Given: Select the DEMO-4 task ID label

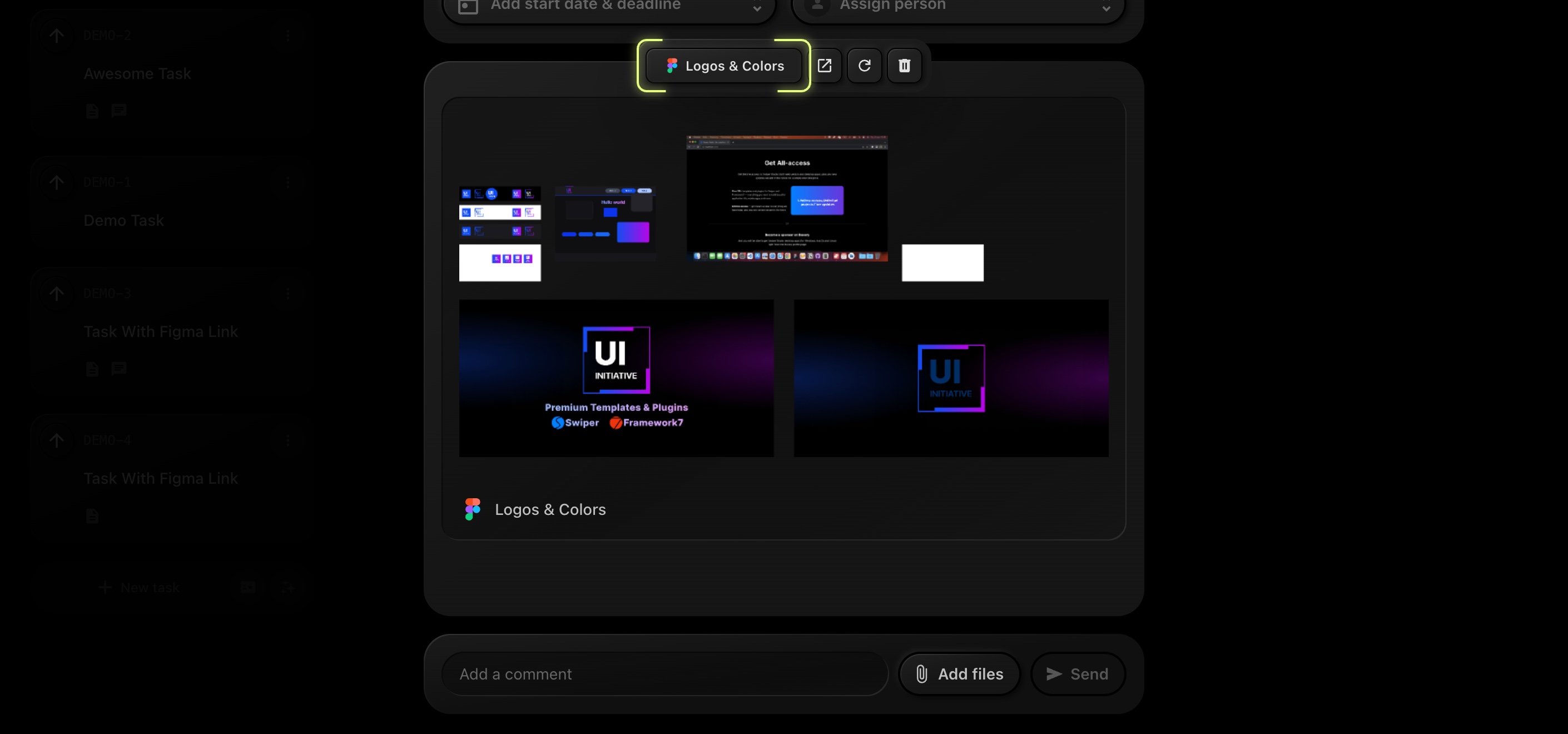Looking at the screenshot, I should pyautogui.click(x=107, y=440).
